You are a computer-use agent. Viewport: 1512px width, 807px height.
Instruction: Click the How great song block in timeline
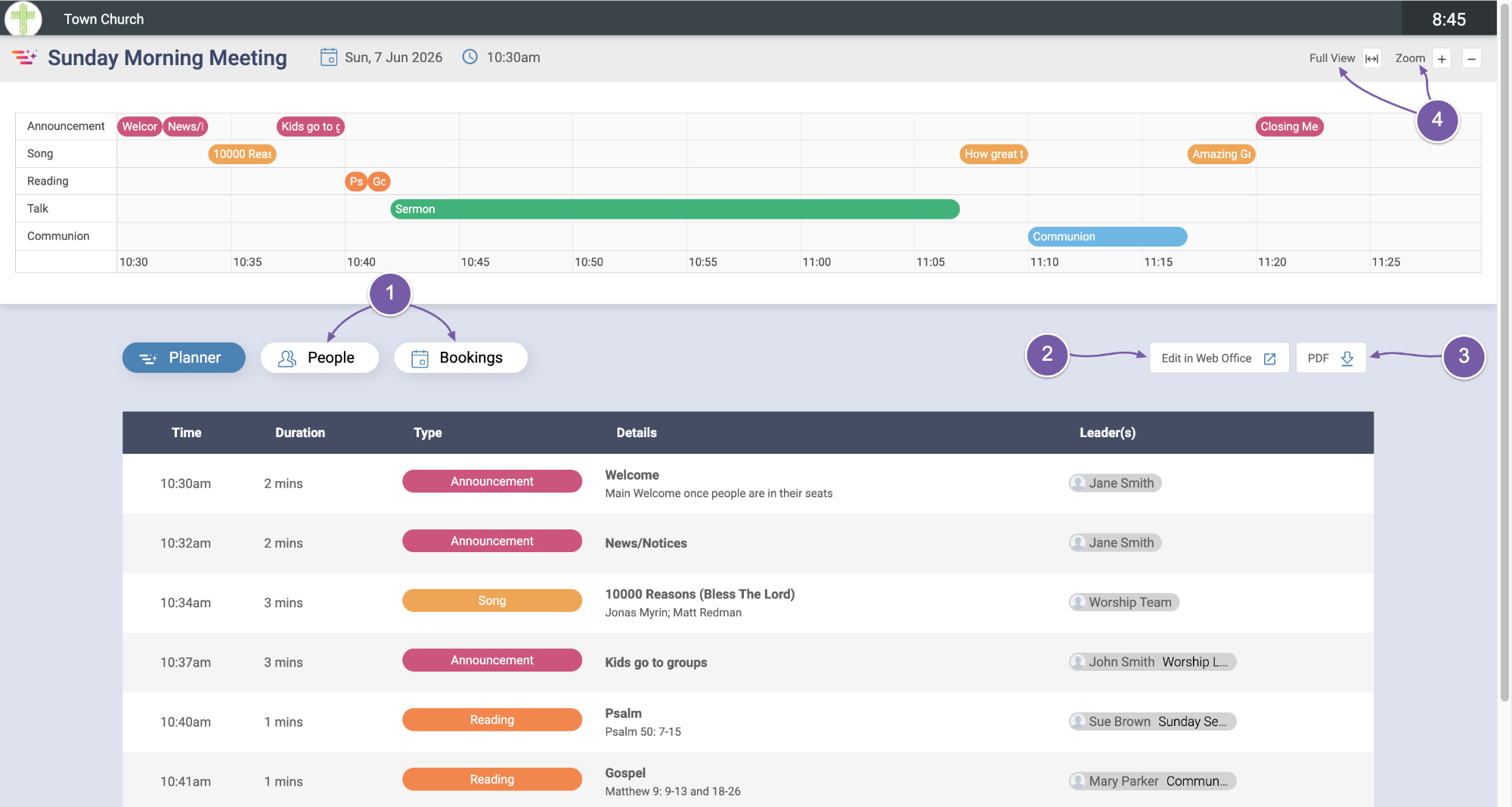993,154
